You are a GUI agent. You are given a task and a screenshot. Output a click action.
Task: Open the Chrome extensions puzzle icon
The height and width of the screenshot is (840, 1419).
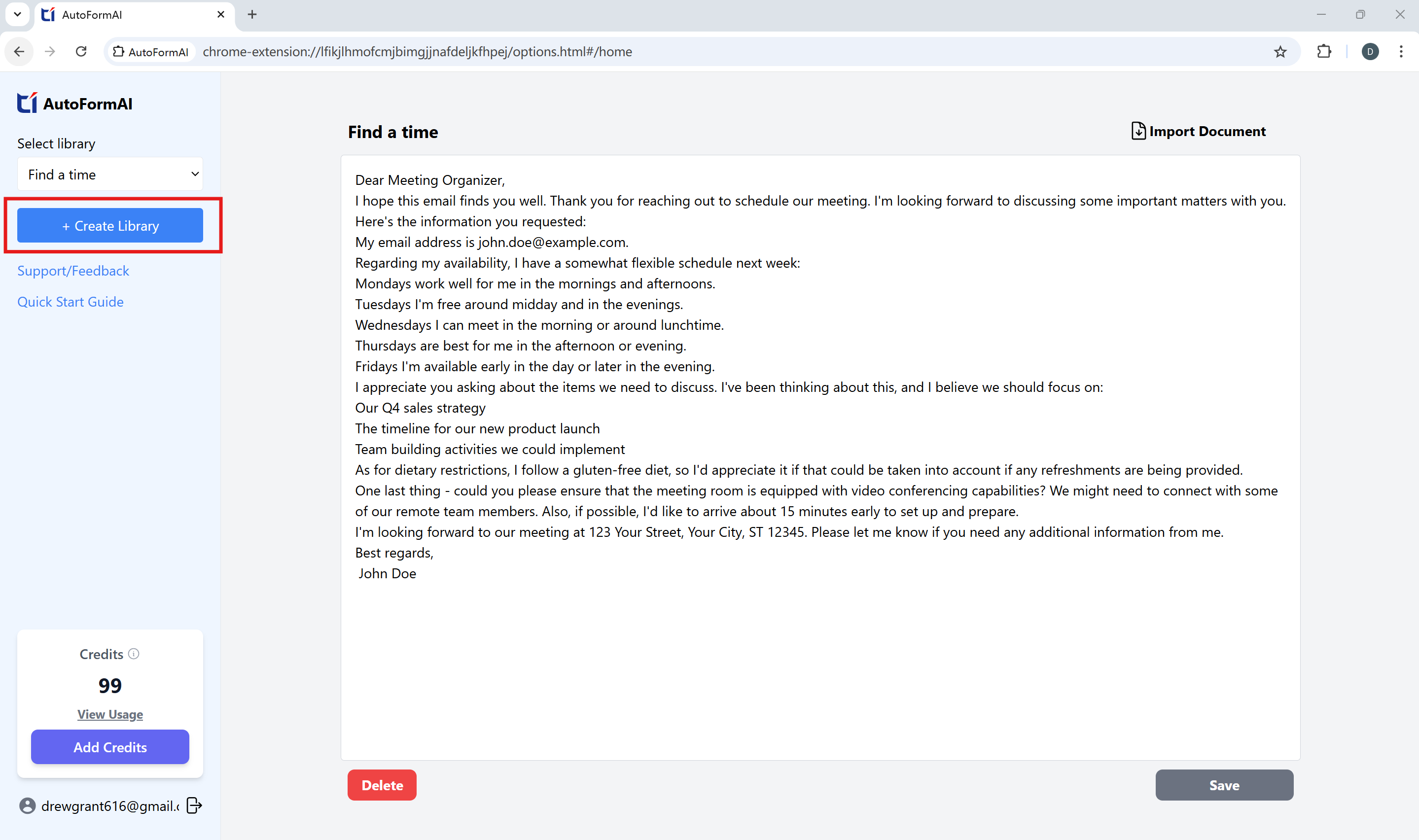(x=1324, y=51)
